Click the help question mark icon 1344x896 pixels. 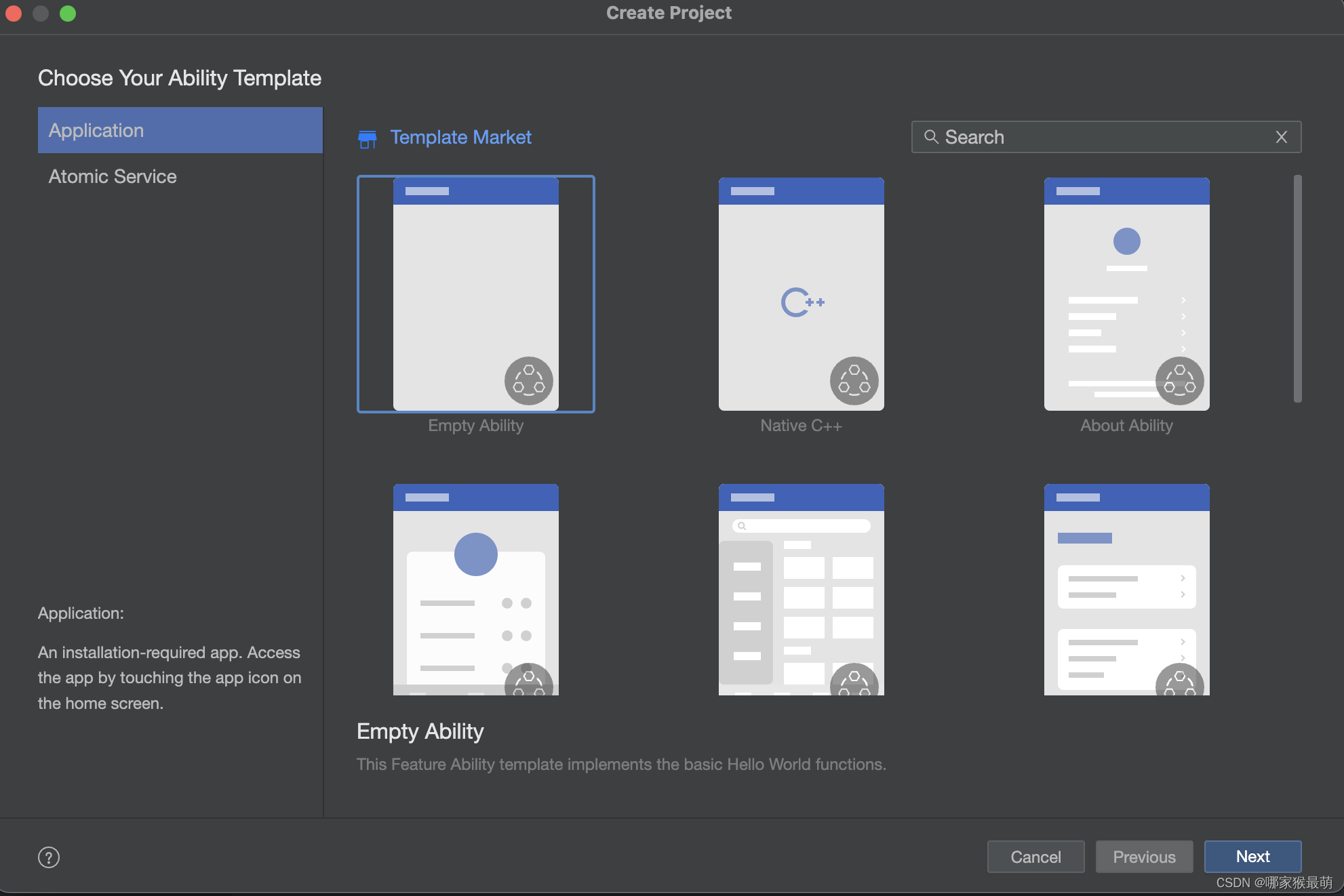click(x=49, y=857)
